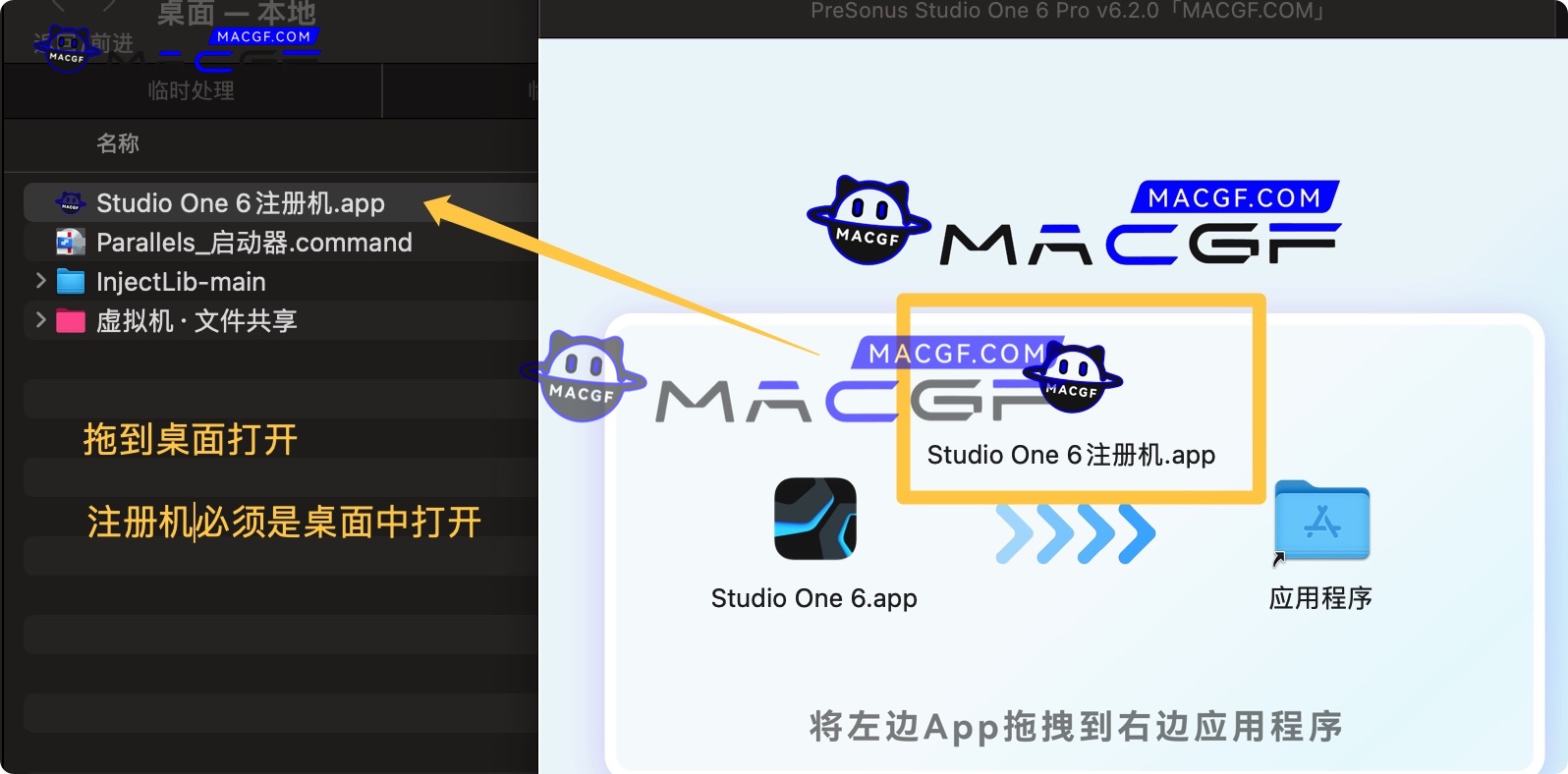Click the 应用程序 label under folder

(x=1320, y=598)
